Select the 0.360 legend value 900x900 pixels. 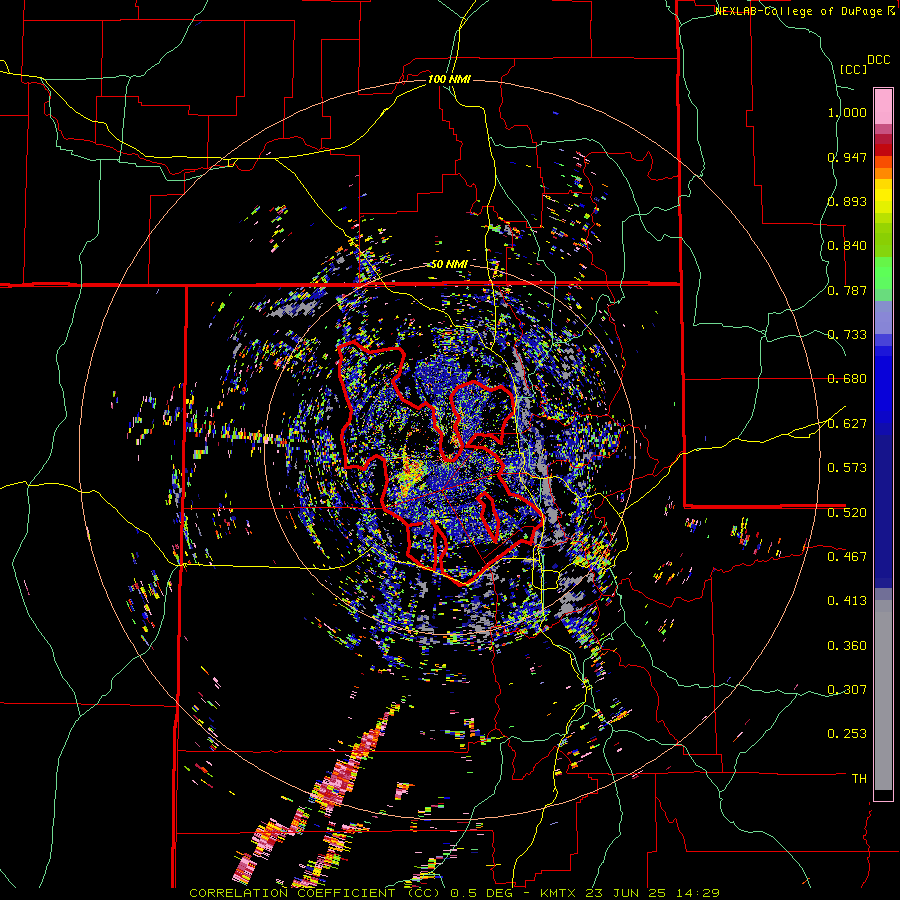(x=847, y=645)
